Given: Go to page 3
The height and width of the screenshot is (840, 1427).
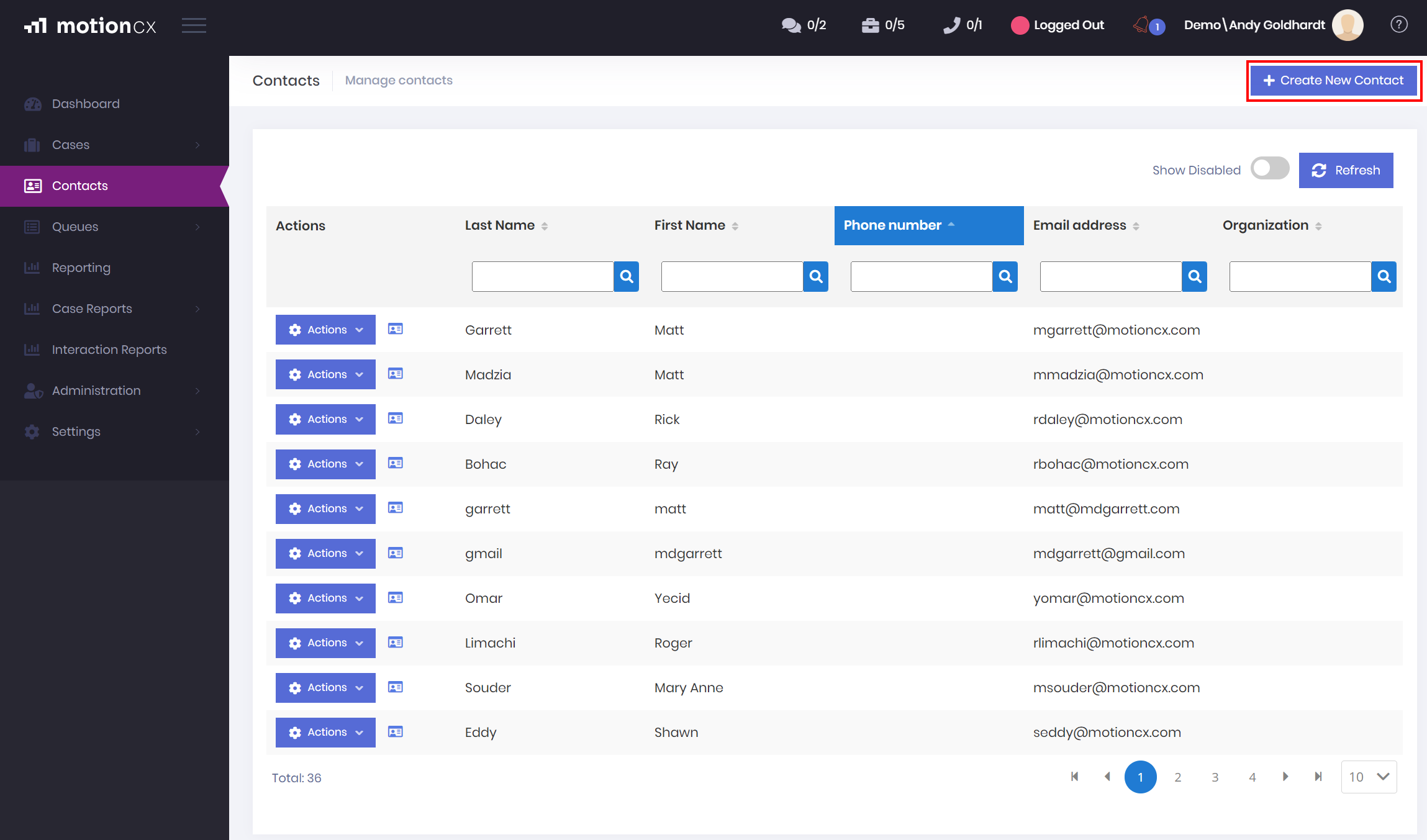Looking at the screenshot, I should (1215, 777).
